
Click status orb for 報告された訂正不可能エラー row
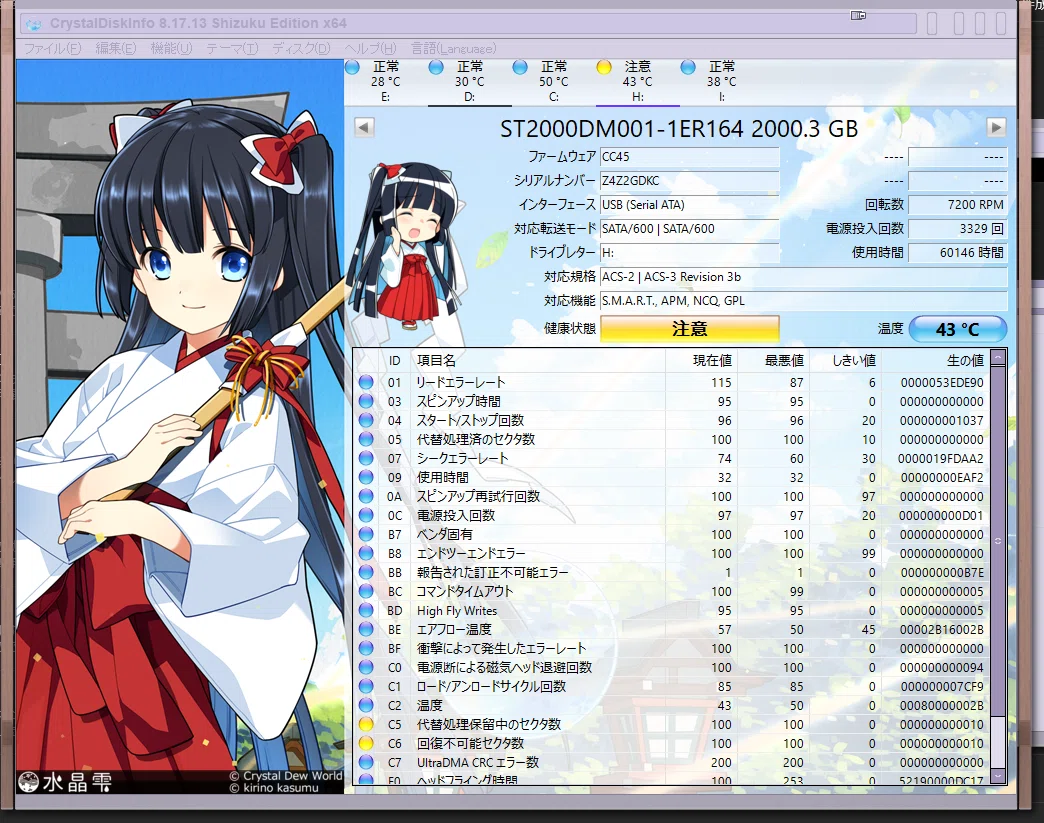point(366,572)
